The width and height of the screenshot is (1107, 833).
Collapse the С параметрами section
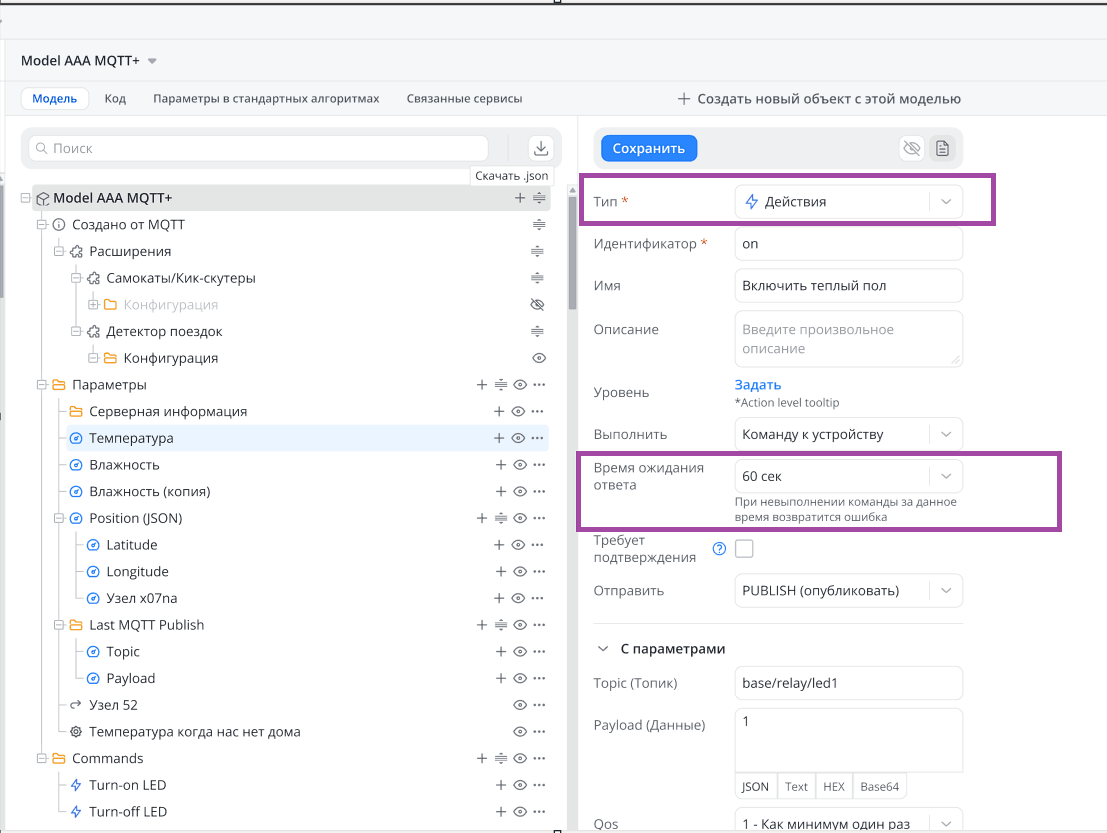603,649
